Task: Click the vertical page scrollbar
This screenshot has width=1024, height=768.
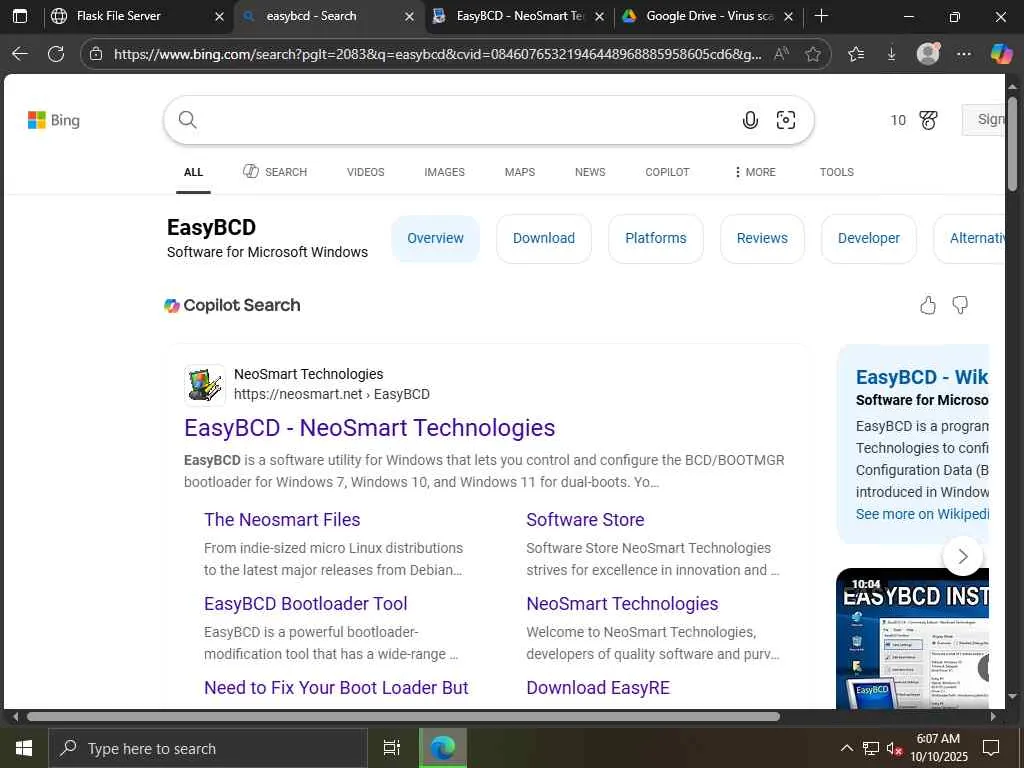Action: (1012, 144)
